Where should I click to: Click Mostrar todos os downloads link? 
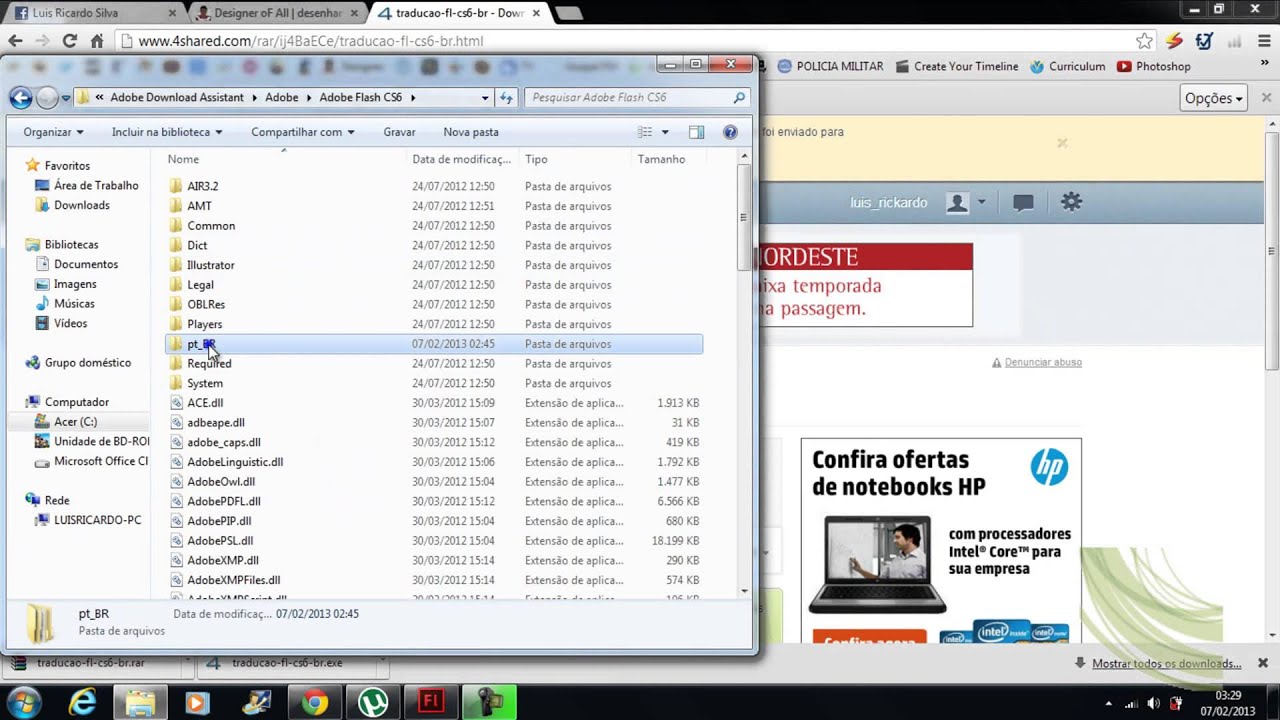pyautogui.click(x=1166, y=663)
